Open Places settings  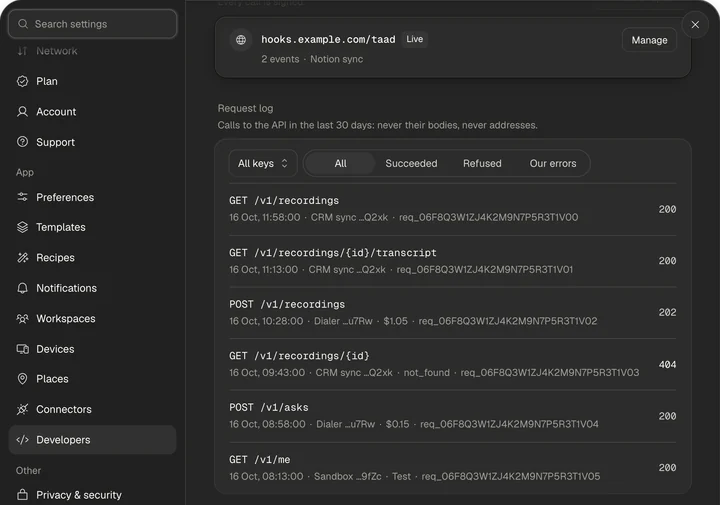[92, 379]
